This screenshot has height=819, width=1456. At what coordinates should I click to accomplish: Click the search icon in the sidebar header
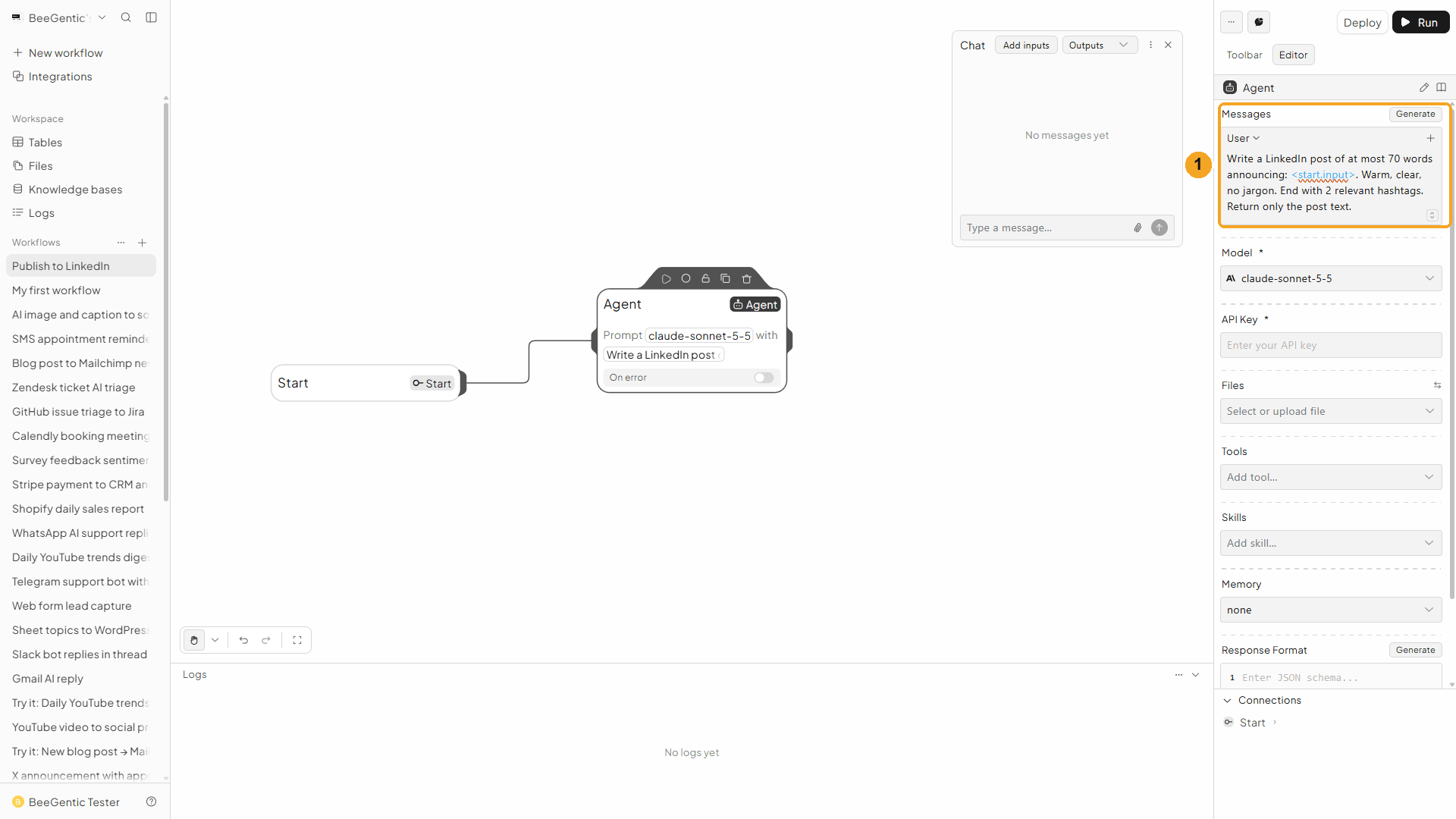click(x=126, y=17)
